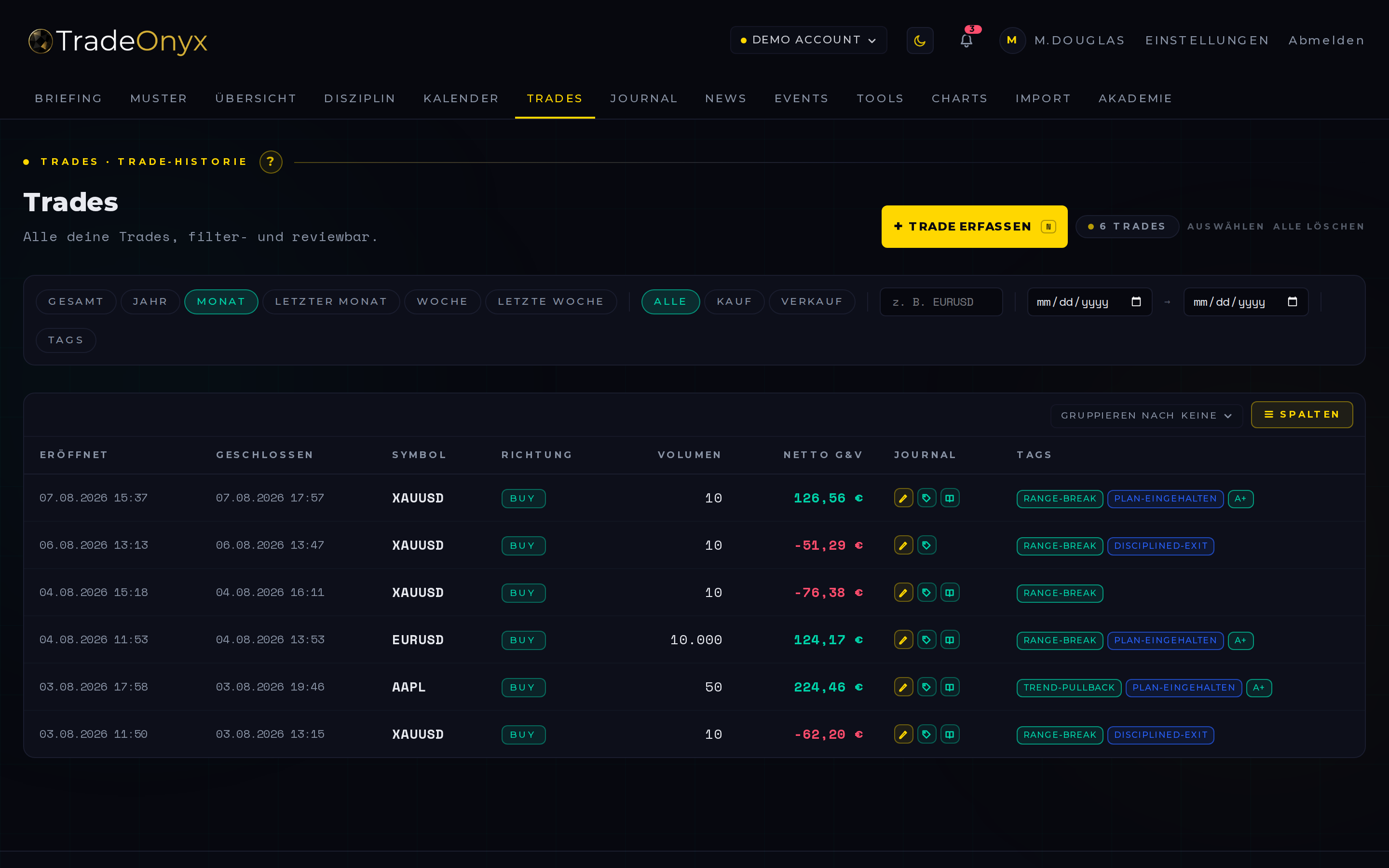1389x868 pixels.
Task: Go to KALENDER tab
Action: pyautogui.click(x=460, y=98)
